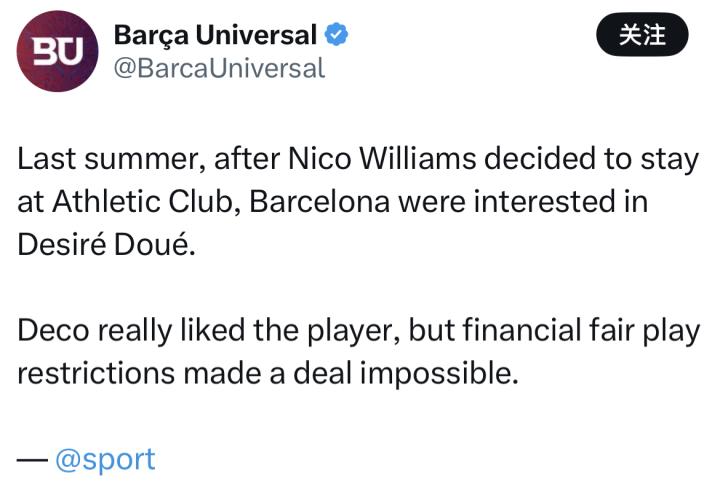Viewport: 720px width, 489px height.
Task: Open the @sport mention link
Action: (x=105, y=459)
